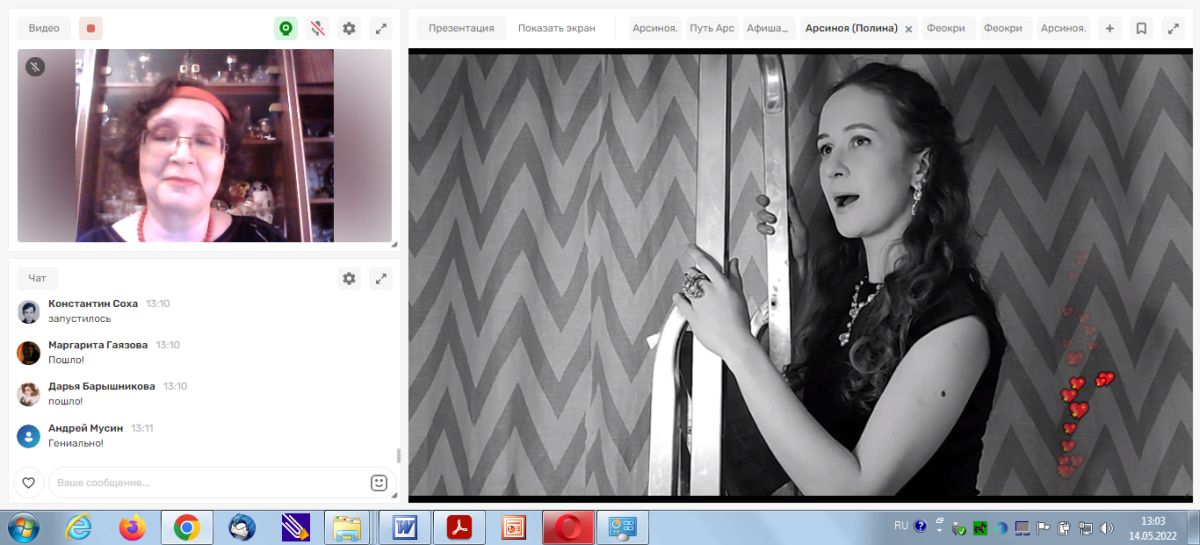Viewport: 1200px width, 545px height.
Task: Click Дарья Барышникова's avatar in chat
Action: click(x=29, y=394)
